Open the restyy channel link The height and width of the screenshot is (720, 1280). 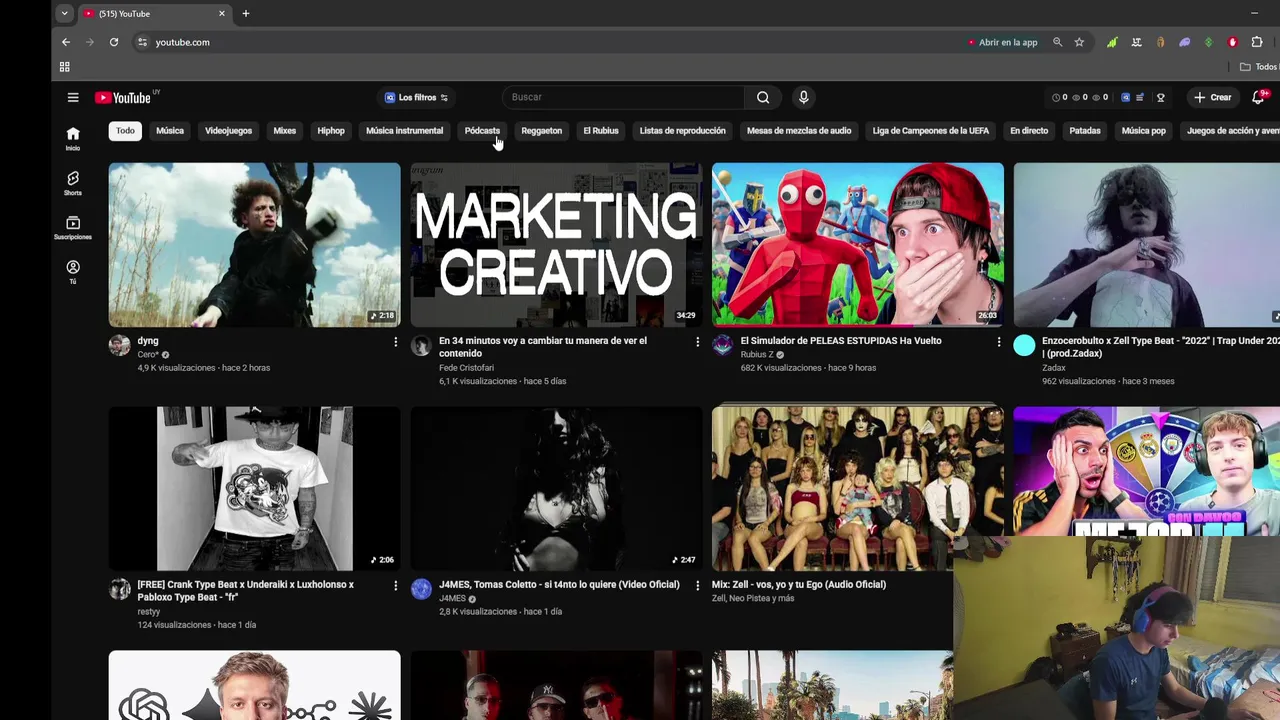(x=149, y=611)
